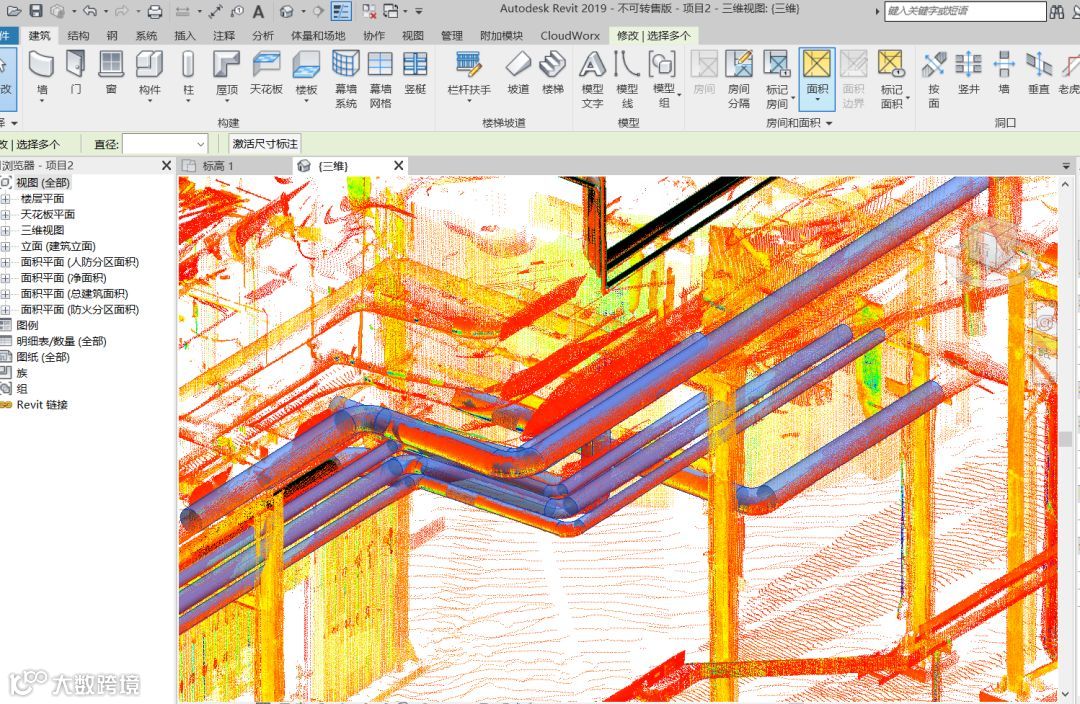Select the Tag Area (标记面积) tool
Screen dimensions: 1080x704
point(891,79)
